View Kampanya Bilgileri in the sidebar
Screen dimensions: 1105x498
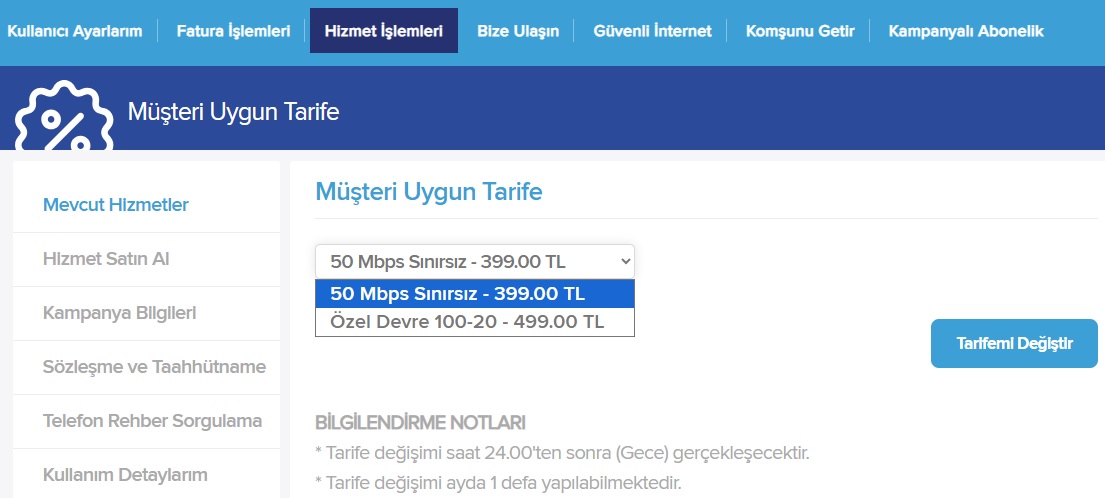120,313
